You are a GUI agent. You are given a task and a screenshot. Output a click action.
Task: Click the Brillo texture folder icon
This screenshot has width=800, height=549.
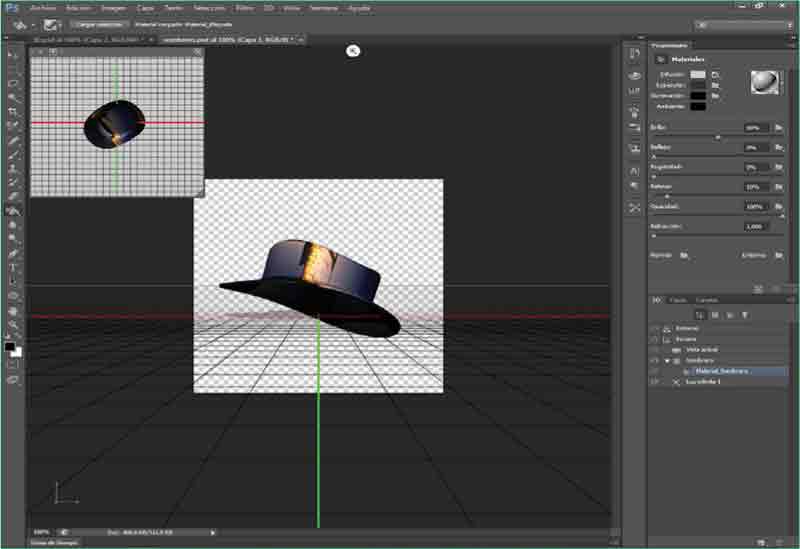point(778,128)
